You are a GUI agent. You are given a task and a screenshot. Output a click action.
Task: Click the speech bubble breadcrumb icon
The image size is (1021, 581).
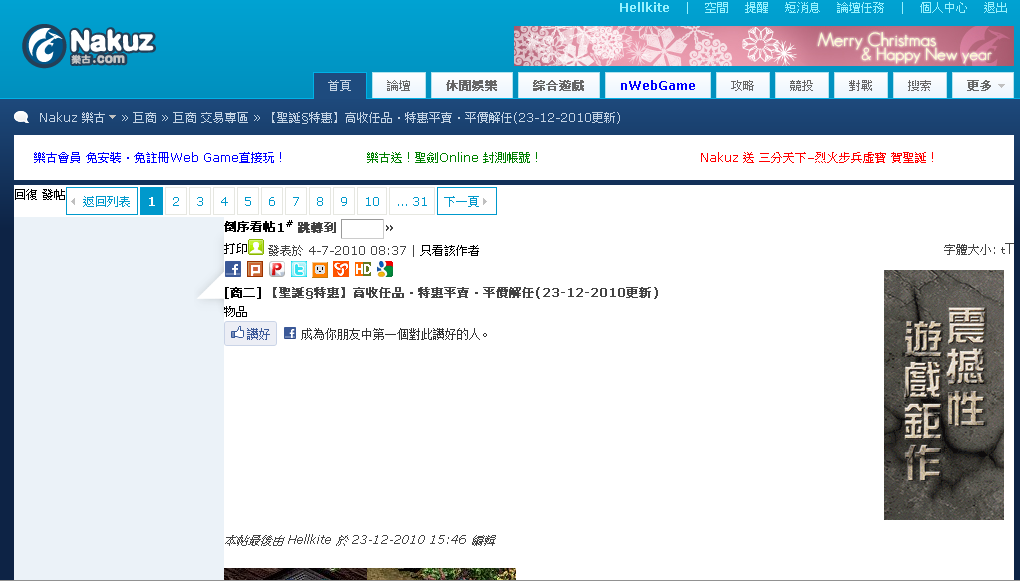coord(21,117)
